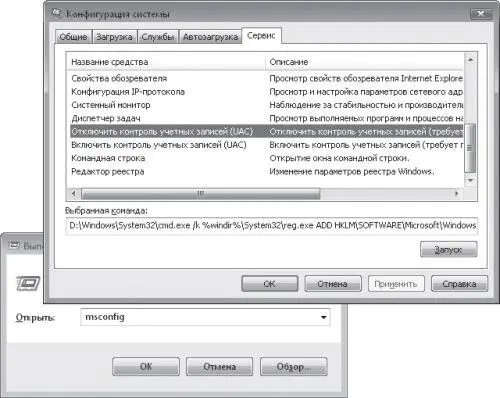This screenshot has height=398, width=500.
Task: Click Отмена in the Run dialog
Action: (x=220, y=367)
